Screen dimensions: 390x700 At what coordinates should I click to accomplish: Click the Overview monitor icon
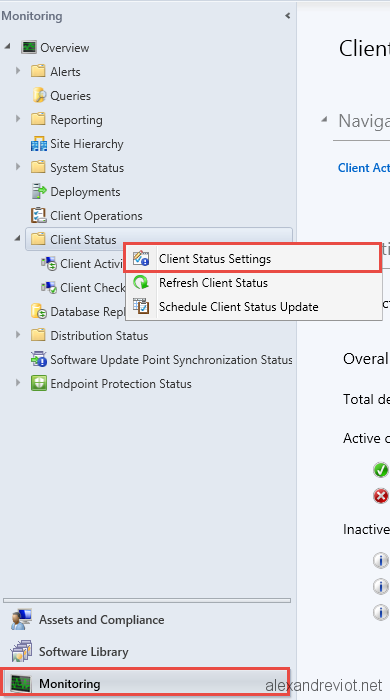click(x=29, y=47)
